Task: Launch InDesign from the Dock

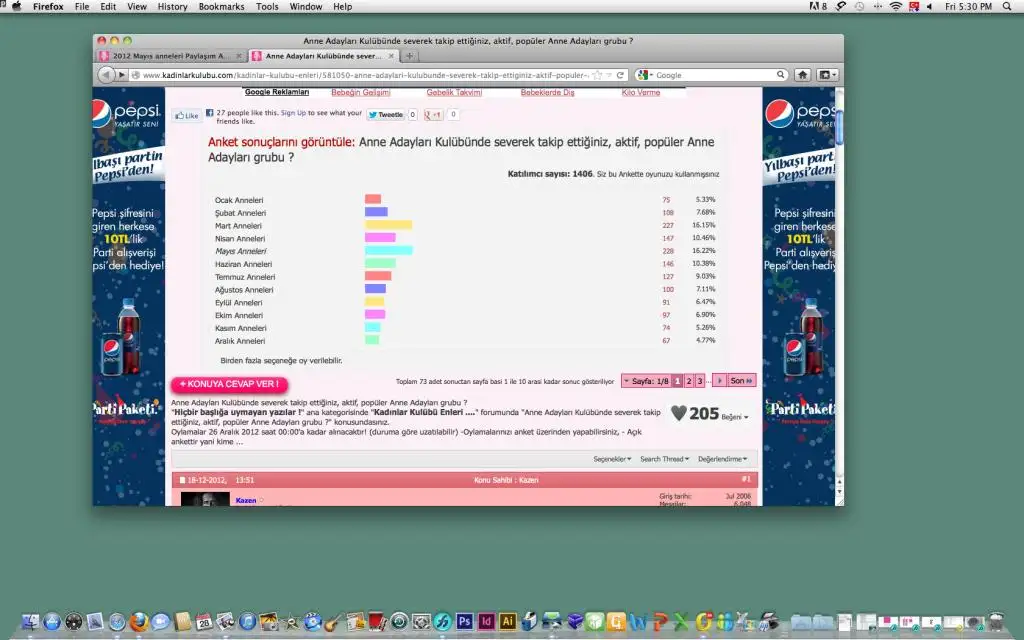Action: pos(486,622)
